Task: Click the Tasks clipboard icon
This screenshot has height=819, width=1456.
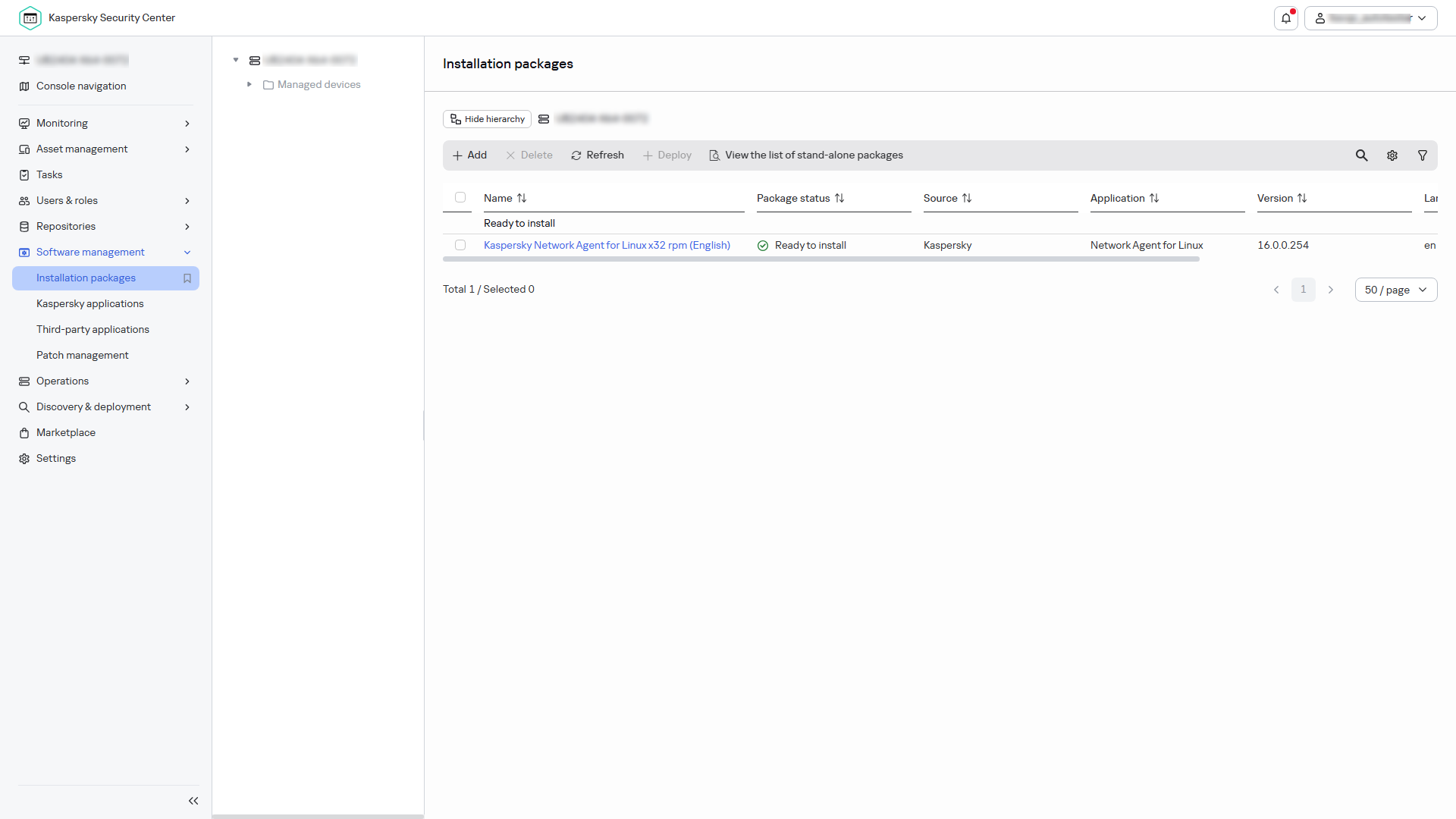Action: [24, 175]
